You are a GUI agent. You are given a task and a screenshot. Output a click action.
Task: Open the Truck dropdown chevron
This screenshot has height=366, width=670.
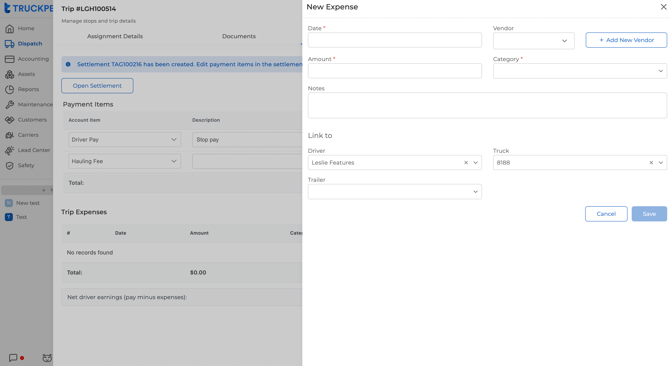661,163
